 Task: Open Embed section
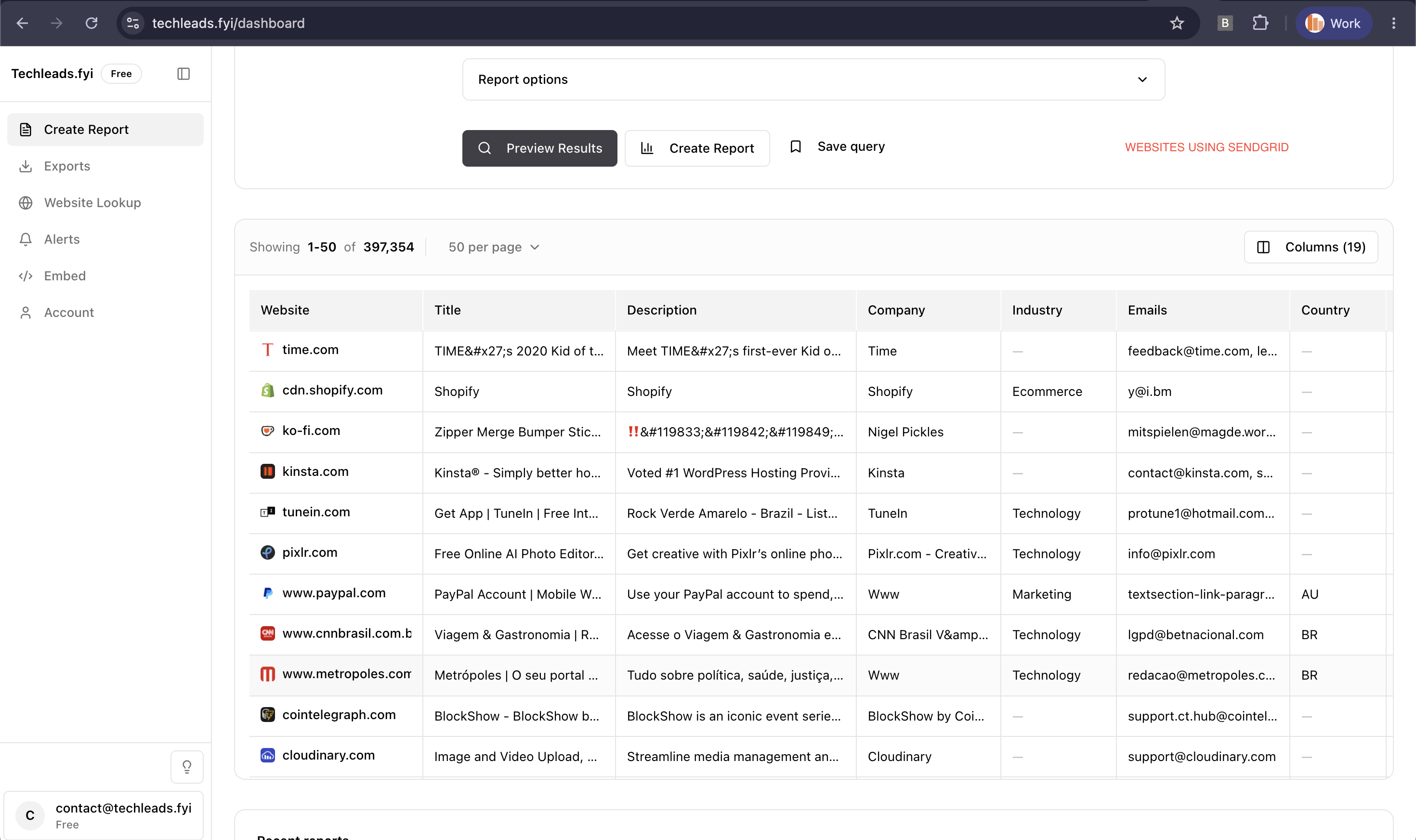(x=105, y=276)
